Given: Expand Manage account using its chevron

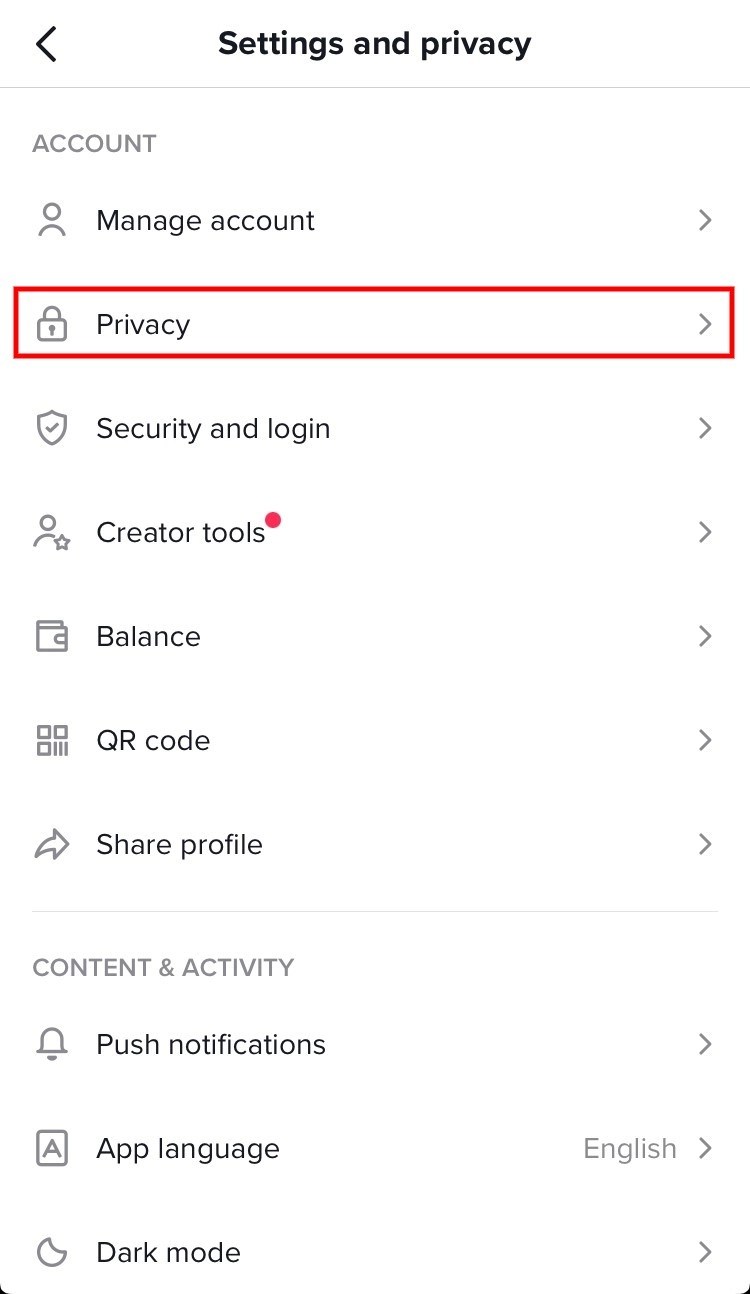Looking at the screenshot, I should [x=705, y=220].
